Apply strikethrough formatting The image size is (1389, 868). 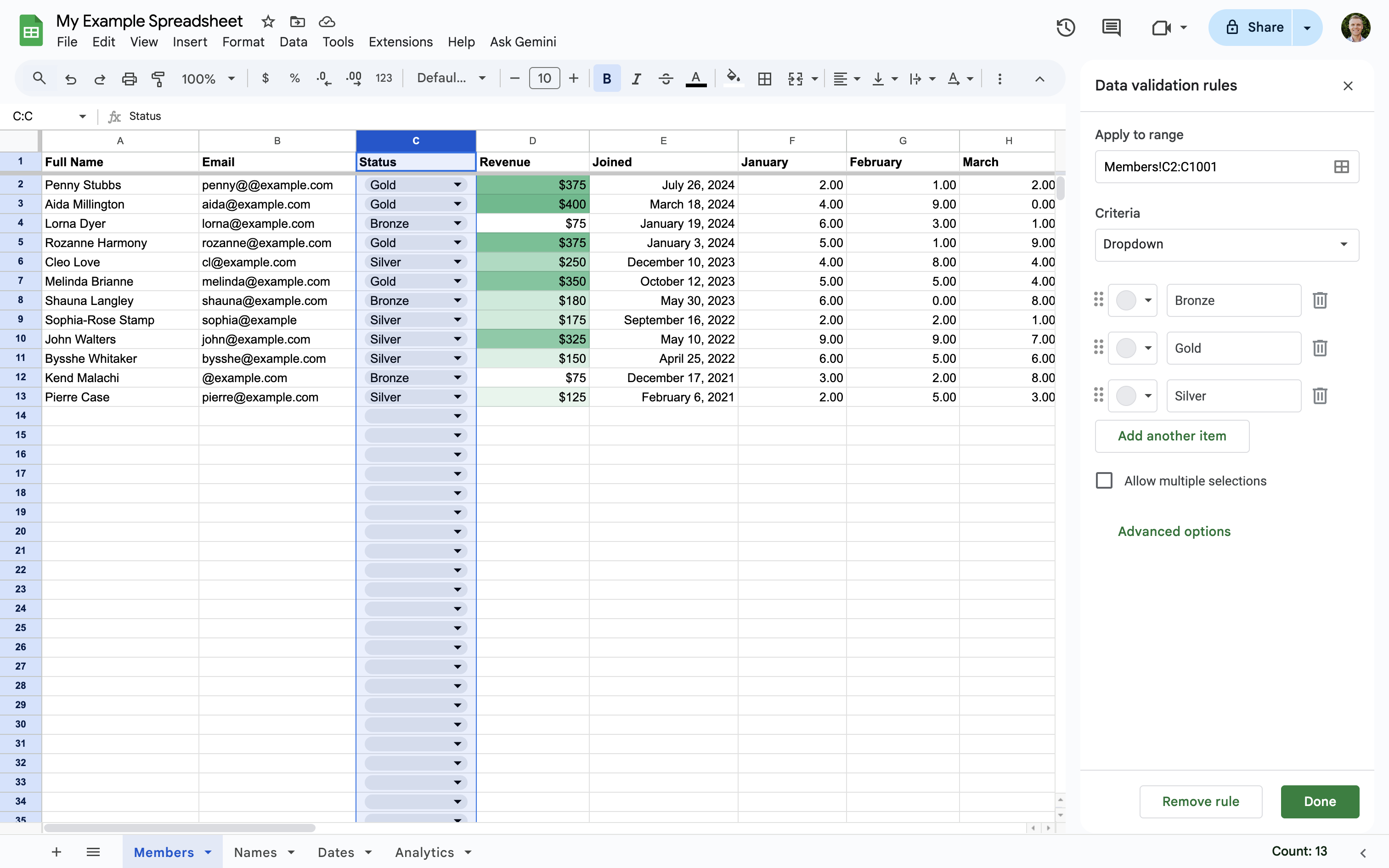tap(665, 78)
